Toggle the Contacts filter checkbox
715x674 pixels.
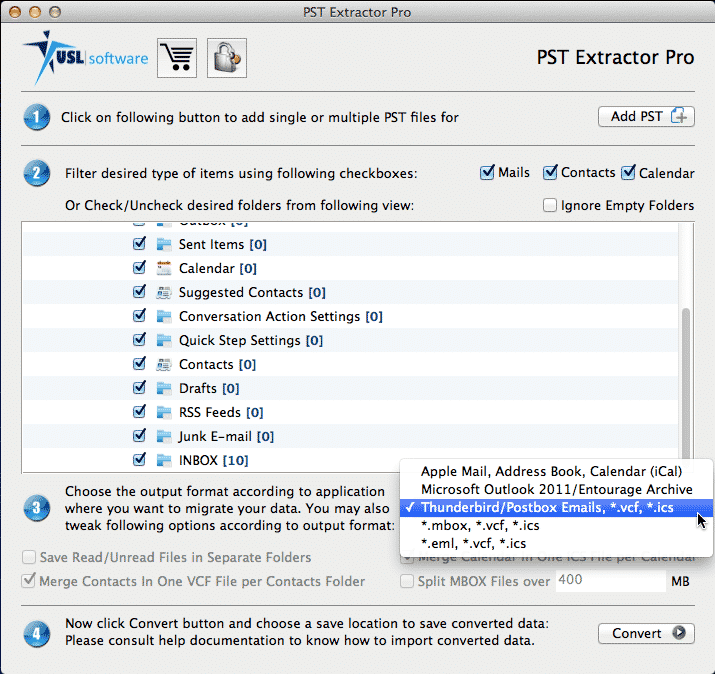(550, 172)
